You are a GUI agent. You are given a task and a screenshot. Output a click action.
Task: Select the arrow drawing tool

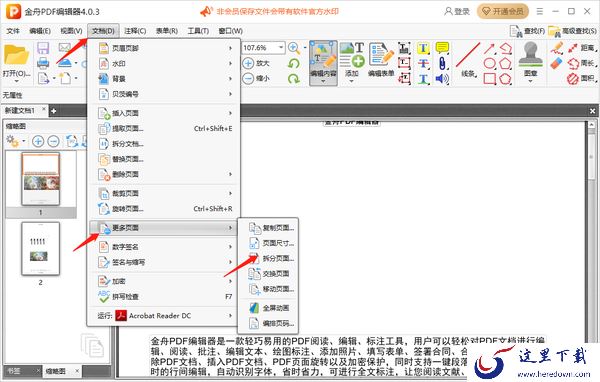click(x=490, y=48)
